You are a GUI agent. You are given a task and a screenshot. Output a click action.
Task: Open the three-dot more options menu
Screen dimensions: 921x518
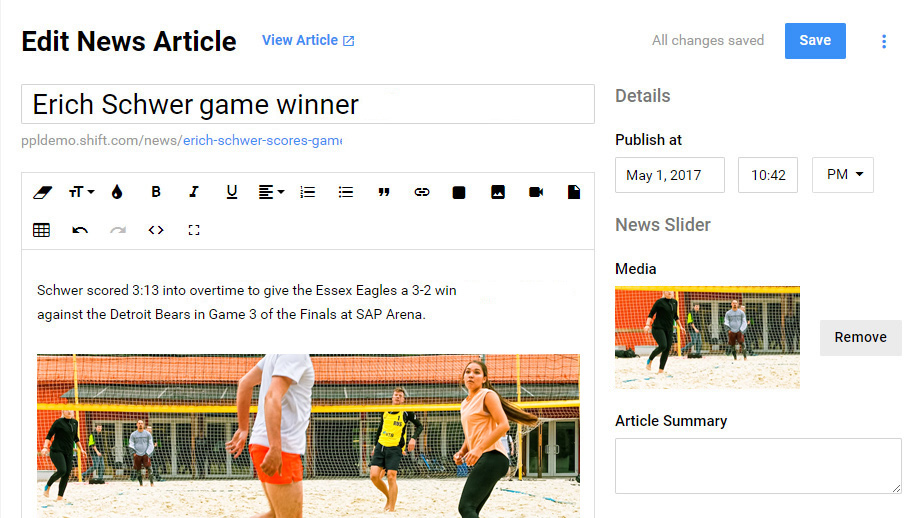point(883,41)
